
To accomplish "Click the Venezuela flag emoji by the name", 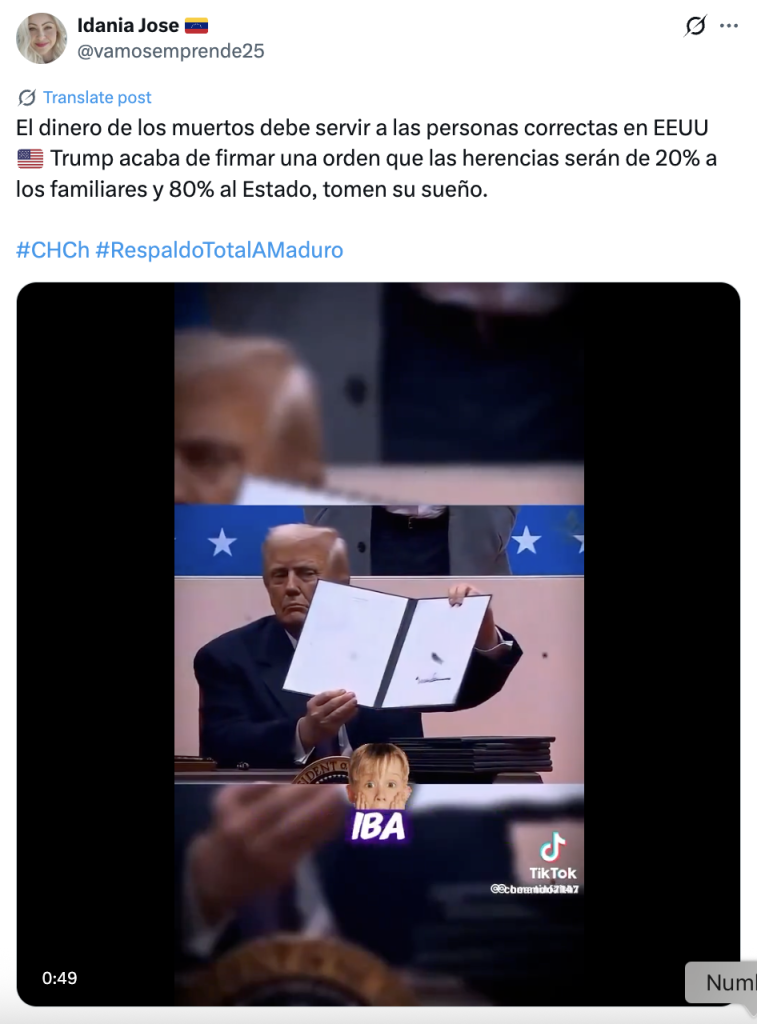I will pyautogui.click(x=196, y=25).
